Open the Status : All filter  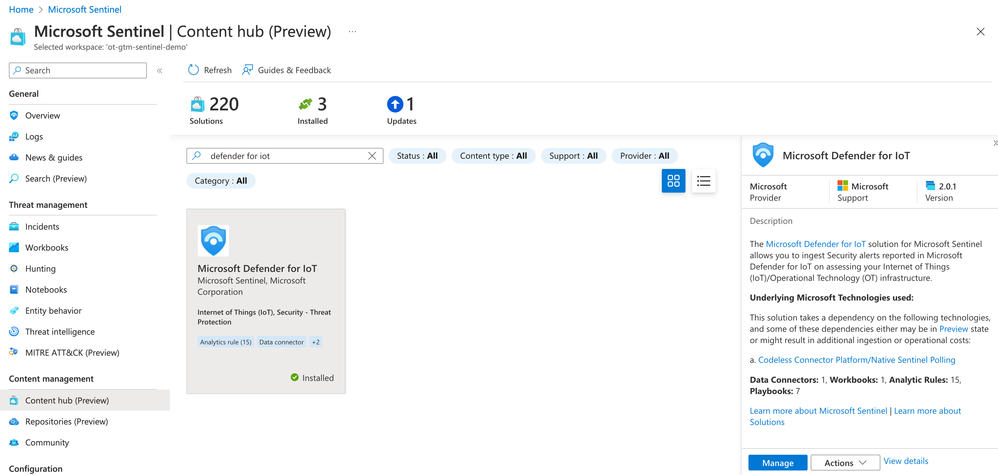[418, 156]
